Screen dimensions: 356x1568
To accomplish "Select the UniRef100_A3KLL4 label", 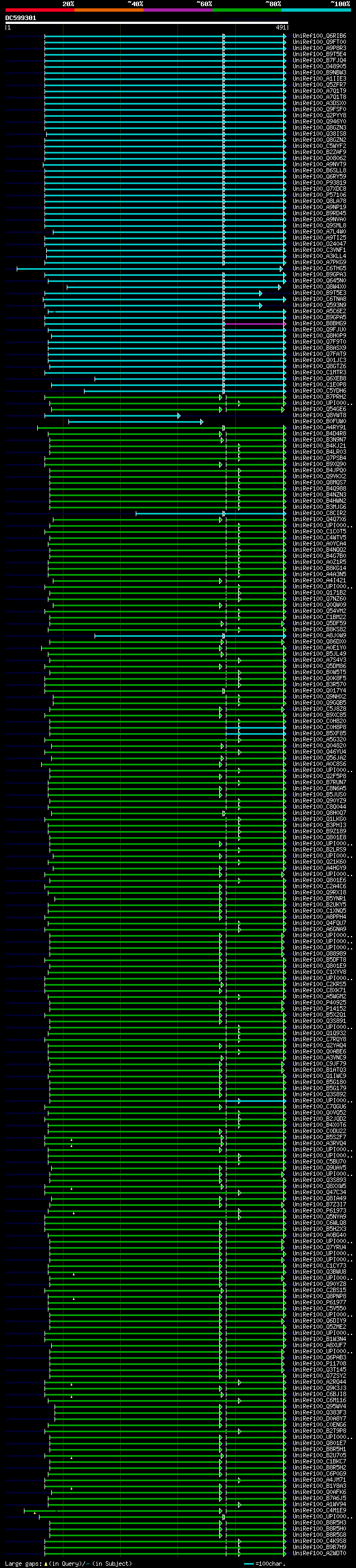I will tap(319, 256).
